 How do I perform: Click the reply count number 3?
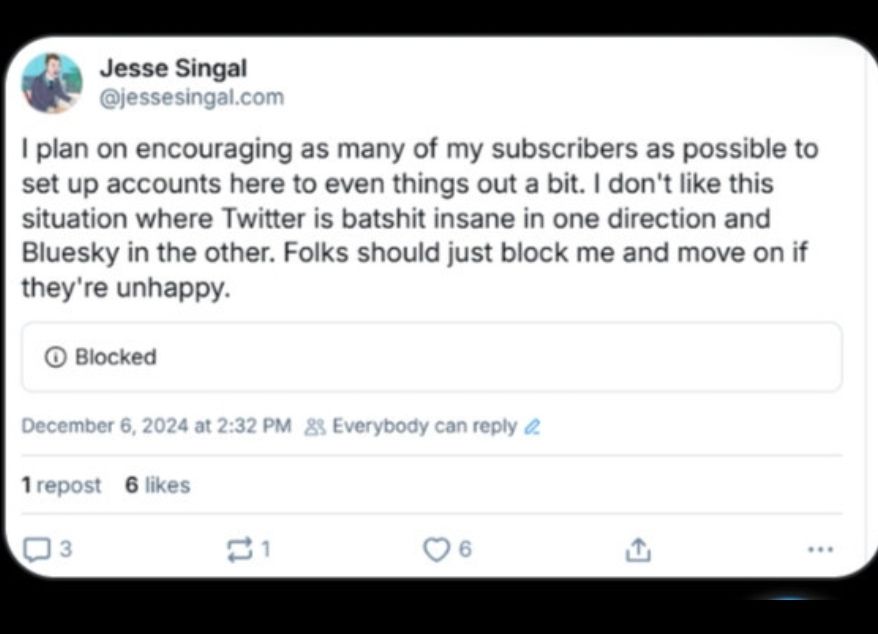coord(66,549)
